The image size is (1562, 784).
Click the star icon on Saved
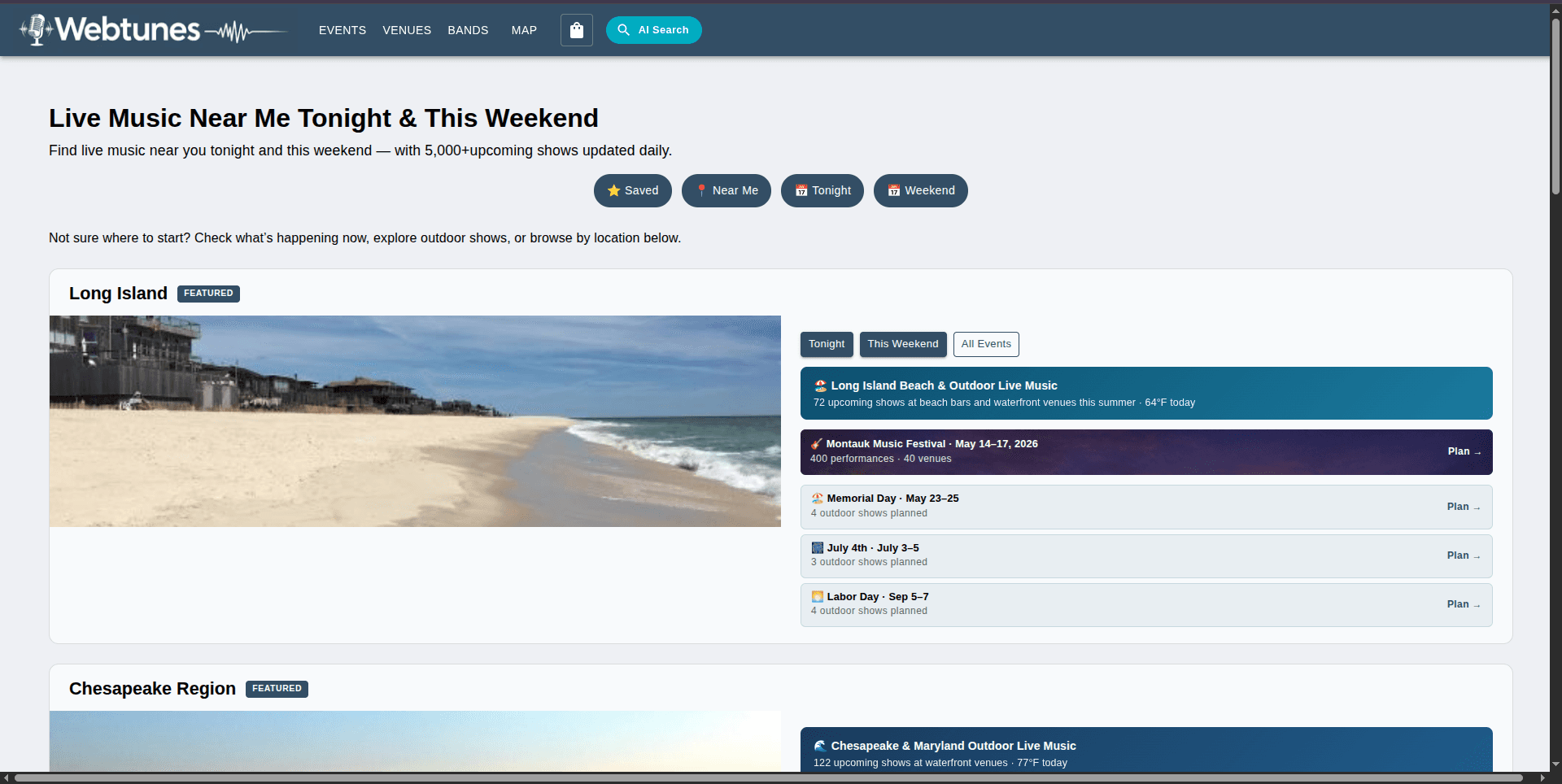click(614, 190)
